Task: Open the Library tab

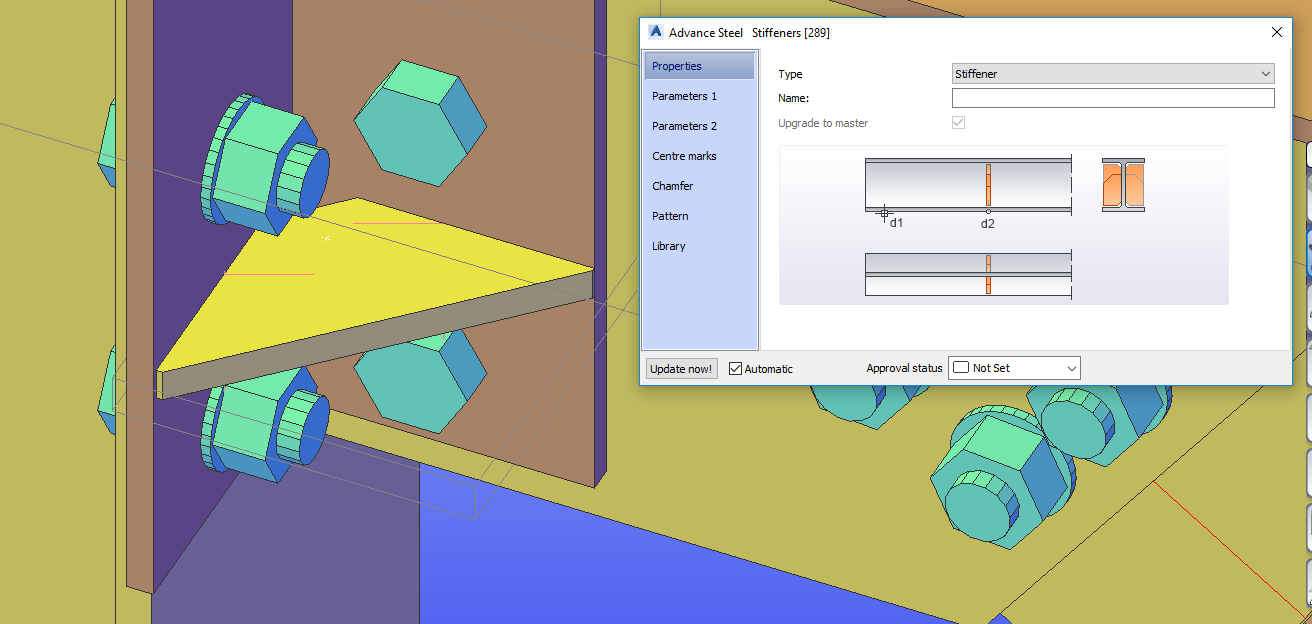Action: click(x=699, y=246)
